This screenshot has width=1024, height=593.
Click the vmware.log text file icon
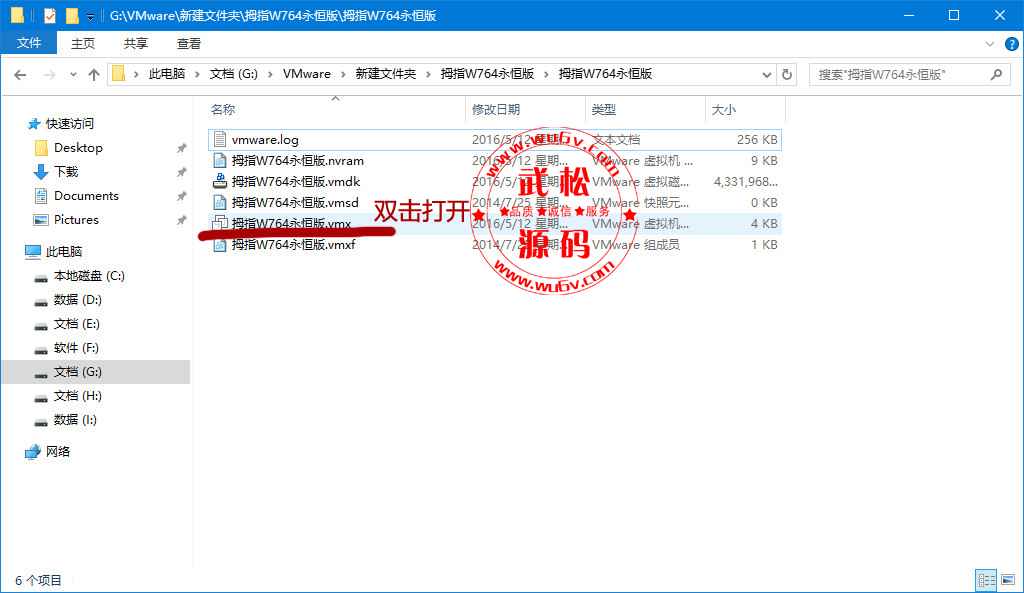pos(220,140)
